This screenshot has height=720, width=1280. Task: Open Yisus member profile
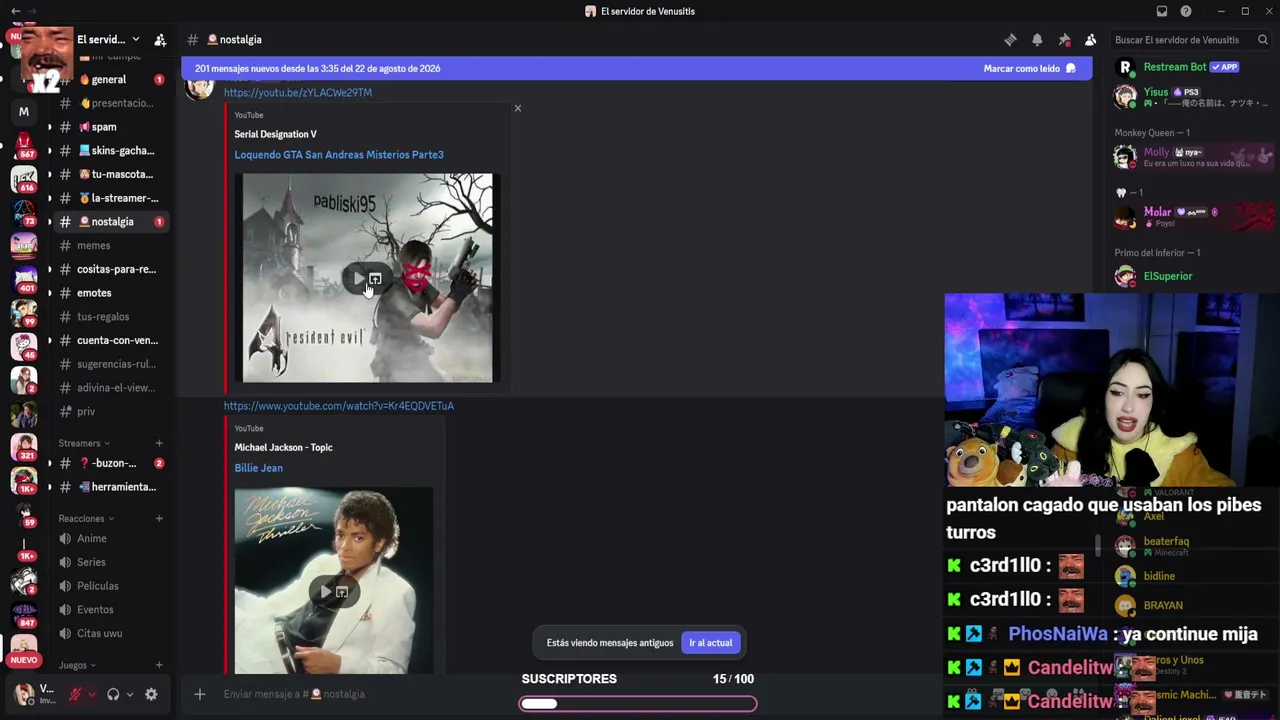click(x=1190, y=97)
